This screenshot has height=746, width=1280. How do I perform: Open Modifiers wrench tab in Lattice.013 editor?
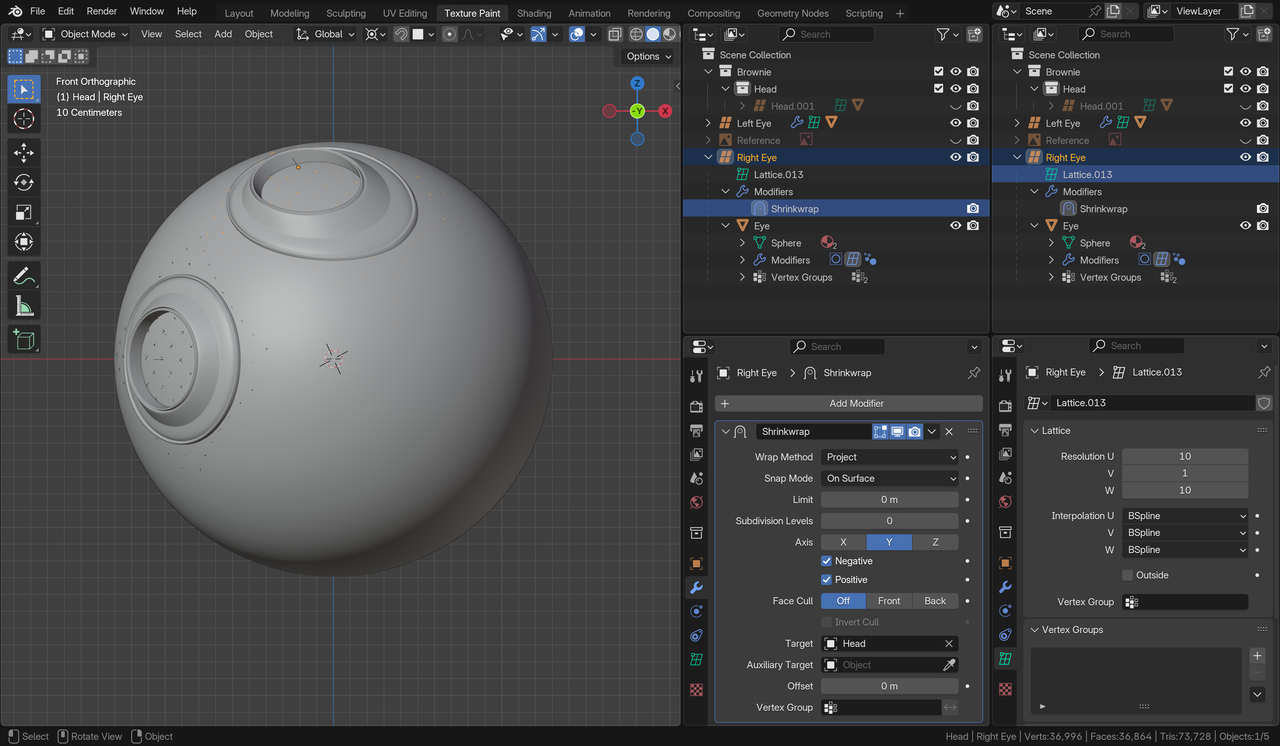coord(1006,587)
